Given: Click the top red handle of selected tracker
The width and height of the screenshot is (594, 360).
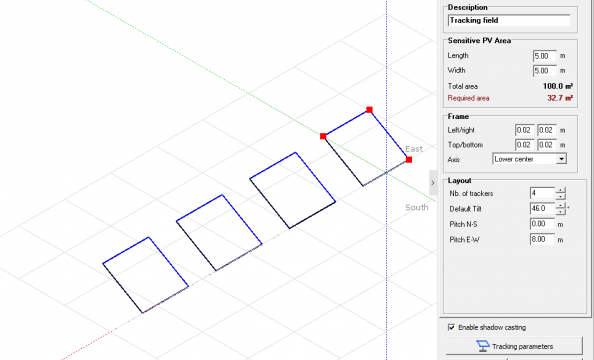Looking at the screenshot, I should tap(369, 110).
